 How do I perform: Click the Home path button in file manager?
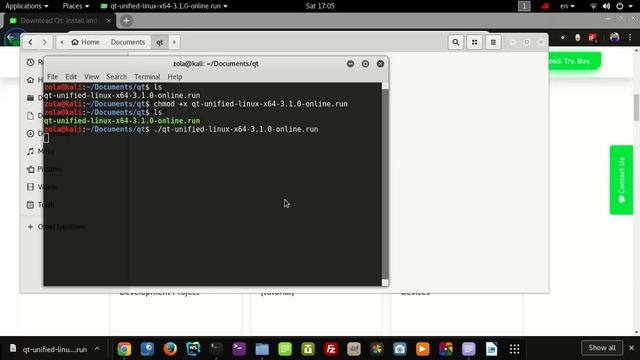click(85, 42)
